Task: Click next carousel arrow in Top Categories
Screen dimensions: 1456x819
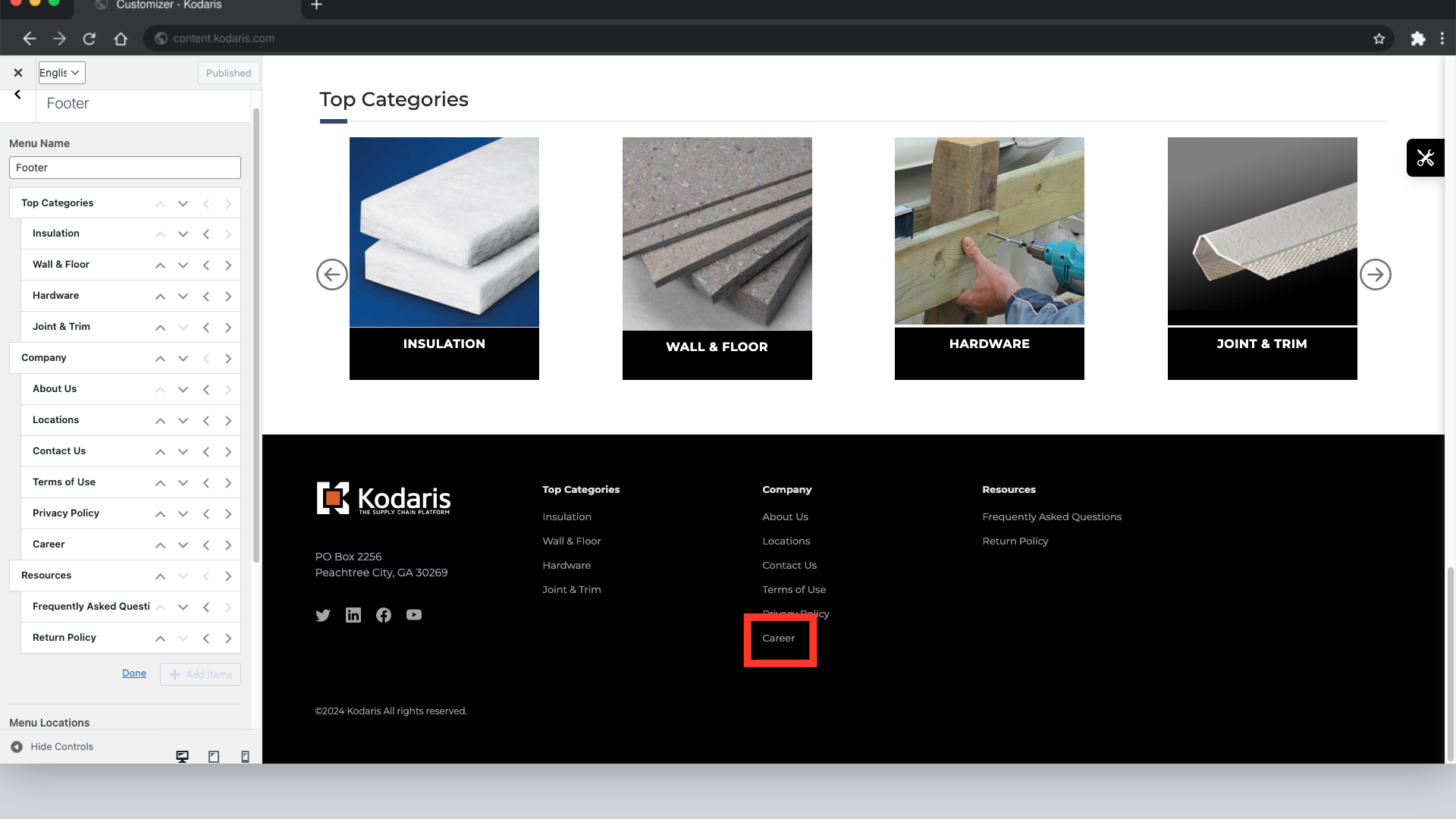Action: tap(1375, 275)
